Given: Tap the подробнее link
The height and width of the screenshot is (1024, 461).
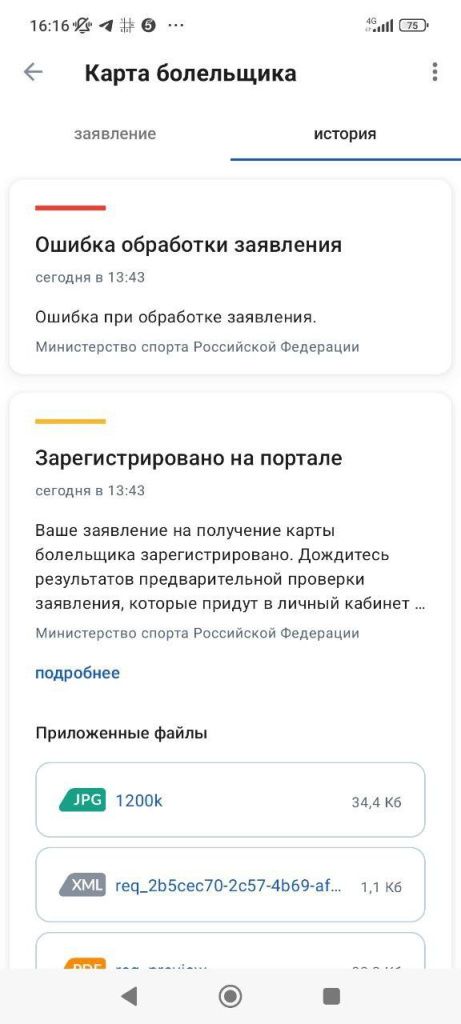Looking at the screenshot, I should click(77, 673).
